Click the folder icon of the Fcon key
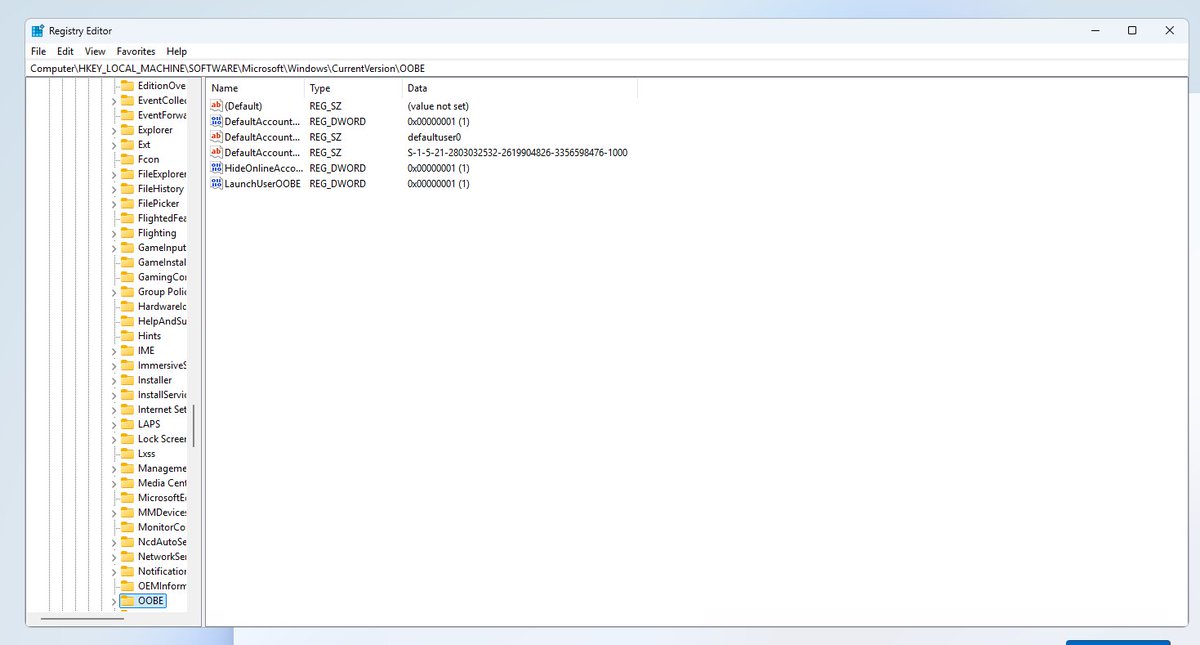This screenshot has width=1200, height=645. point(127,159)
